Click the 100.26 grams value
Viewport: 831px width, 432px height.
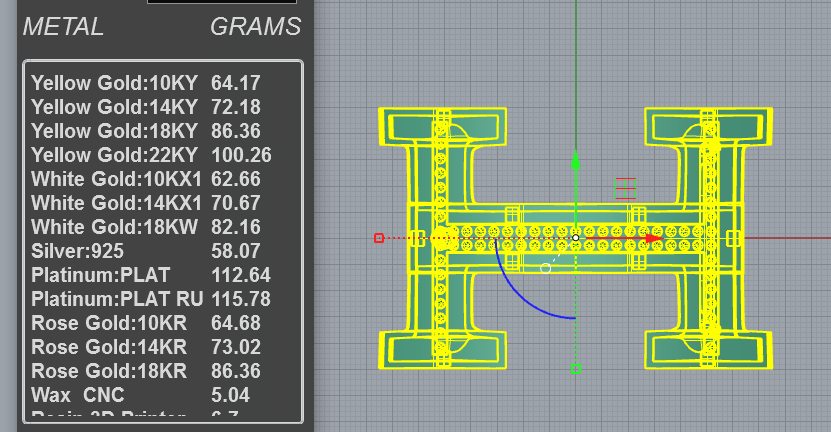[241, 155]
